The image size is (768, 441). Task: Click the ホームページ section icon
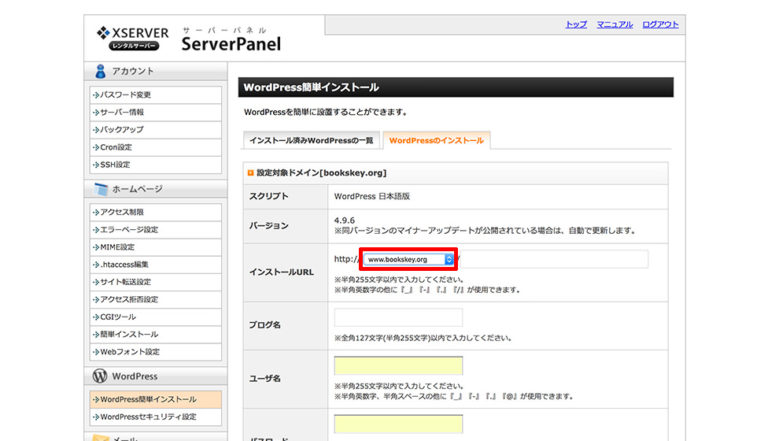tap(100, 189)
